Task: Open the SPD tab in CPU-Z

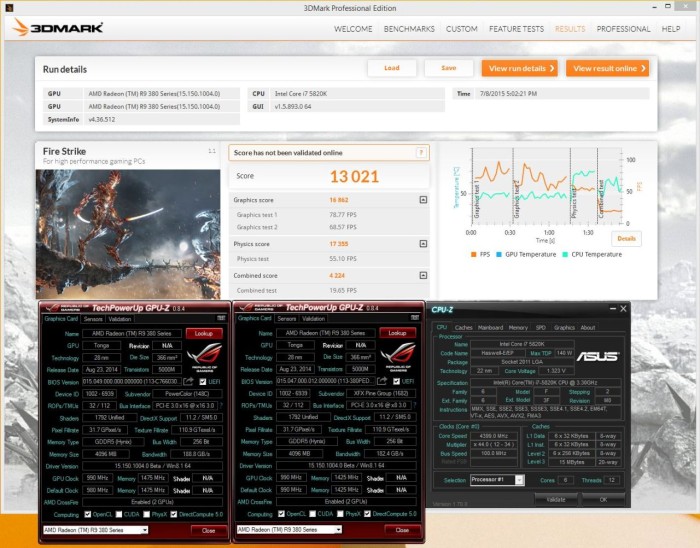Action: tap(541, 328)
